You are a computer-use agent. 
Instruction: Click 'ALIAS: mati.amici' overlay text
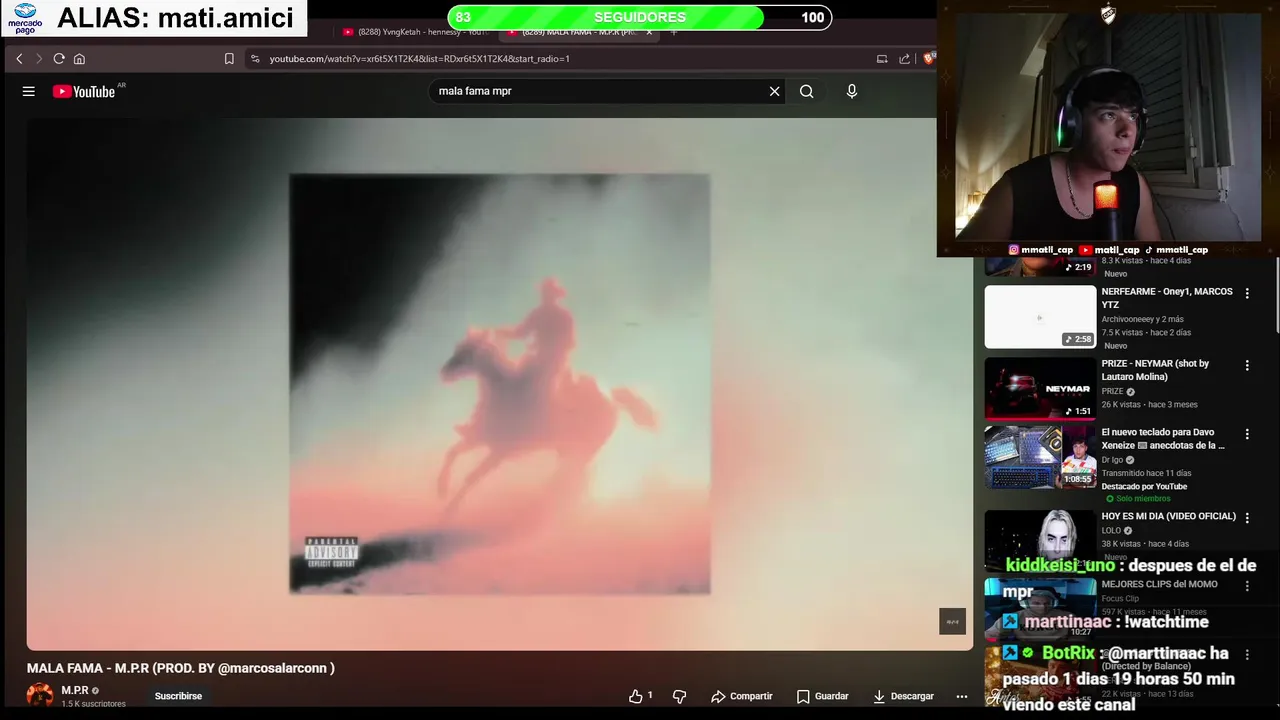click(175, 18)
